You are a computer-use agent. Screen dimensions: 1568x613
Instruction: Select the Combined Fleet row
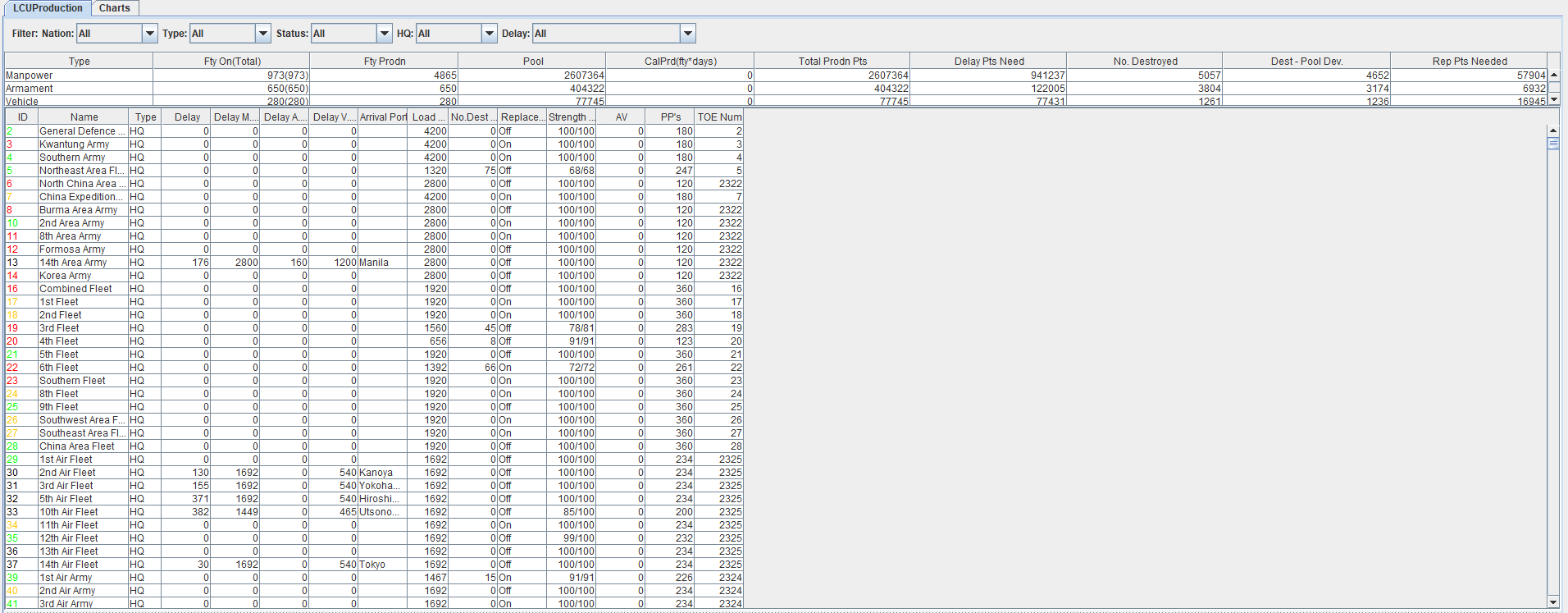[374, 289]
